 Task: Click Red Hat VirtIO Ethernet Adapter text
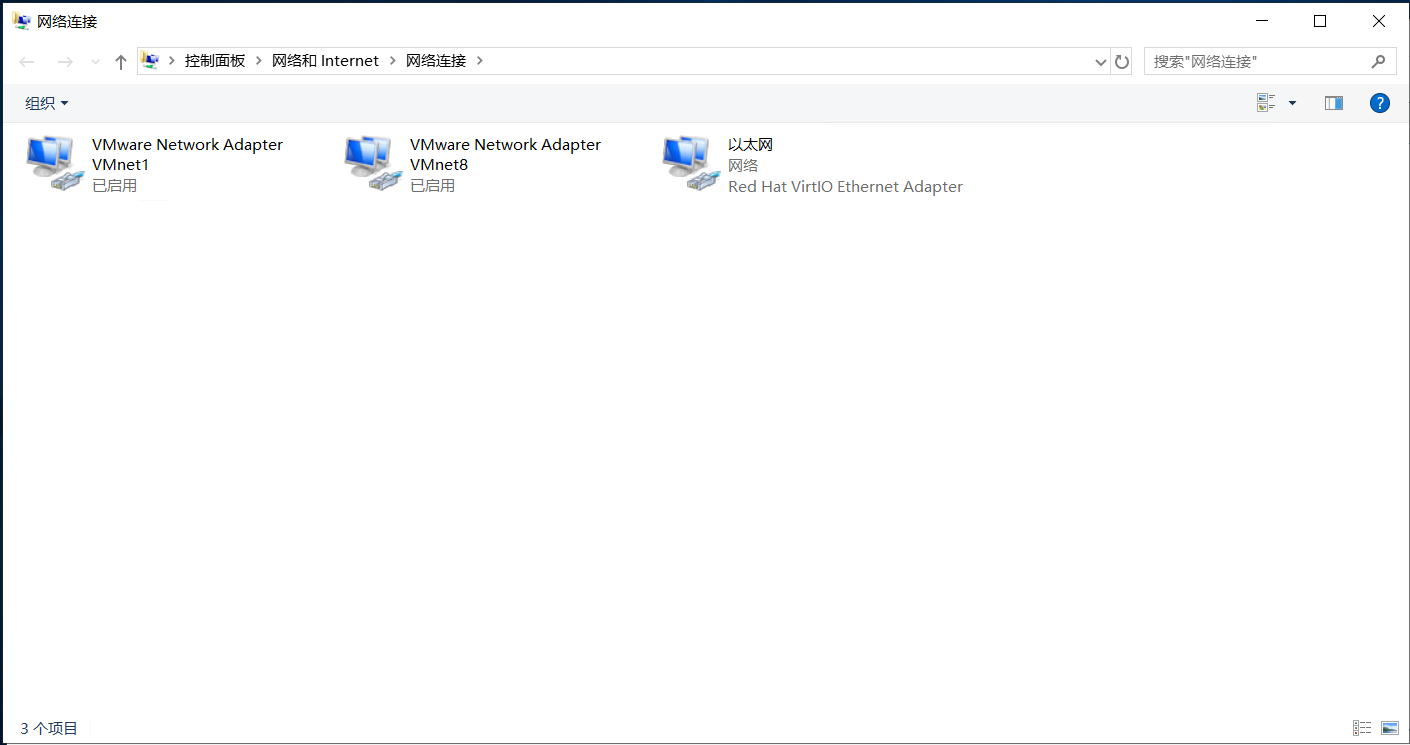[845, 186]
